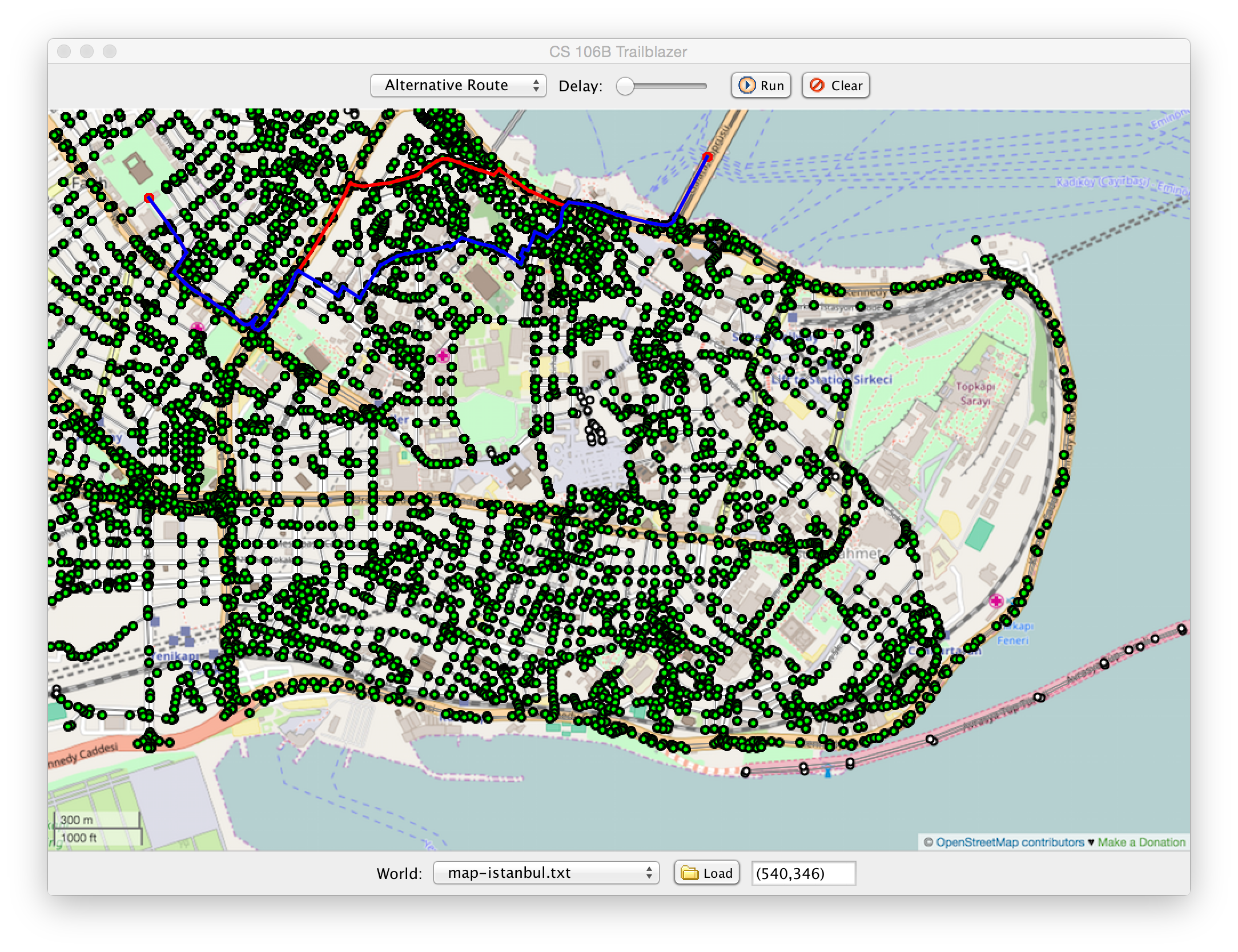Click the Run play icon
This screenshot has width=1238, height=952.
point(746,86)
